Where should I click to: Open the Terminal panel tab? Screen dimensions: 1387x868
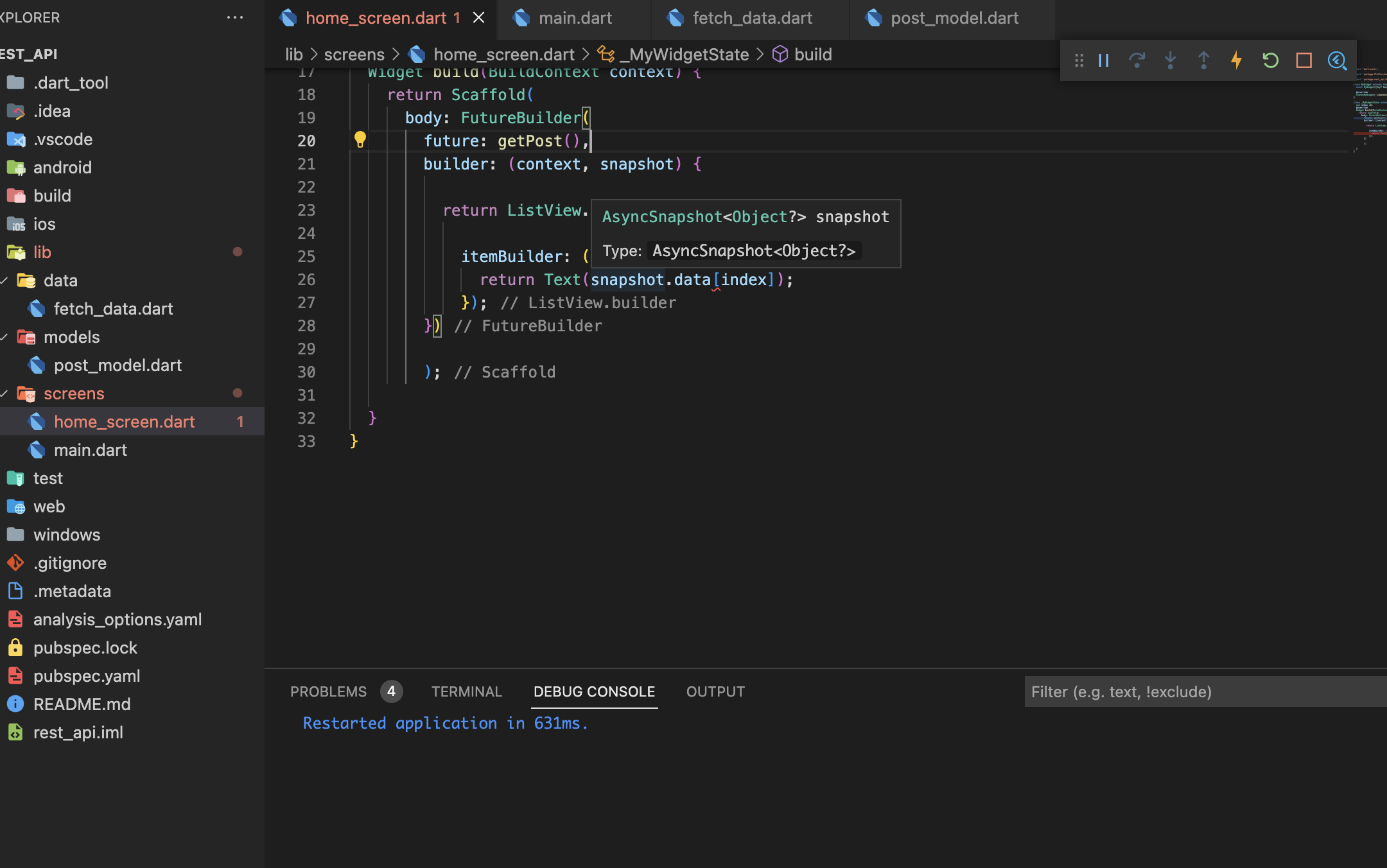(x=466, y=691)
